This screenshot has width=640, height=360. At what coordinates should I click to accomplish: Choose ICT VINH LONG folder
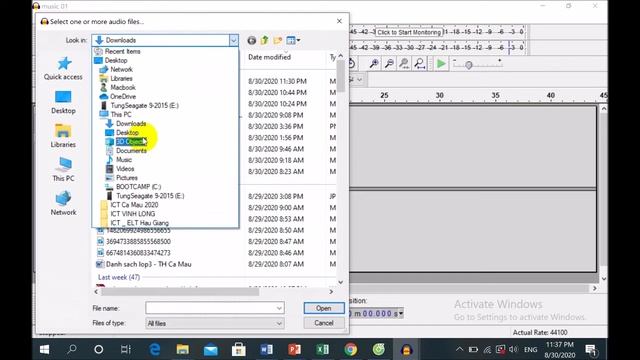[133, 214]
